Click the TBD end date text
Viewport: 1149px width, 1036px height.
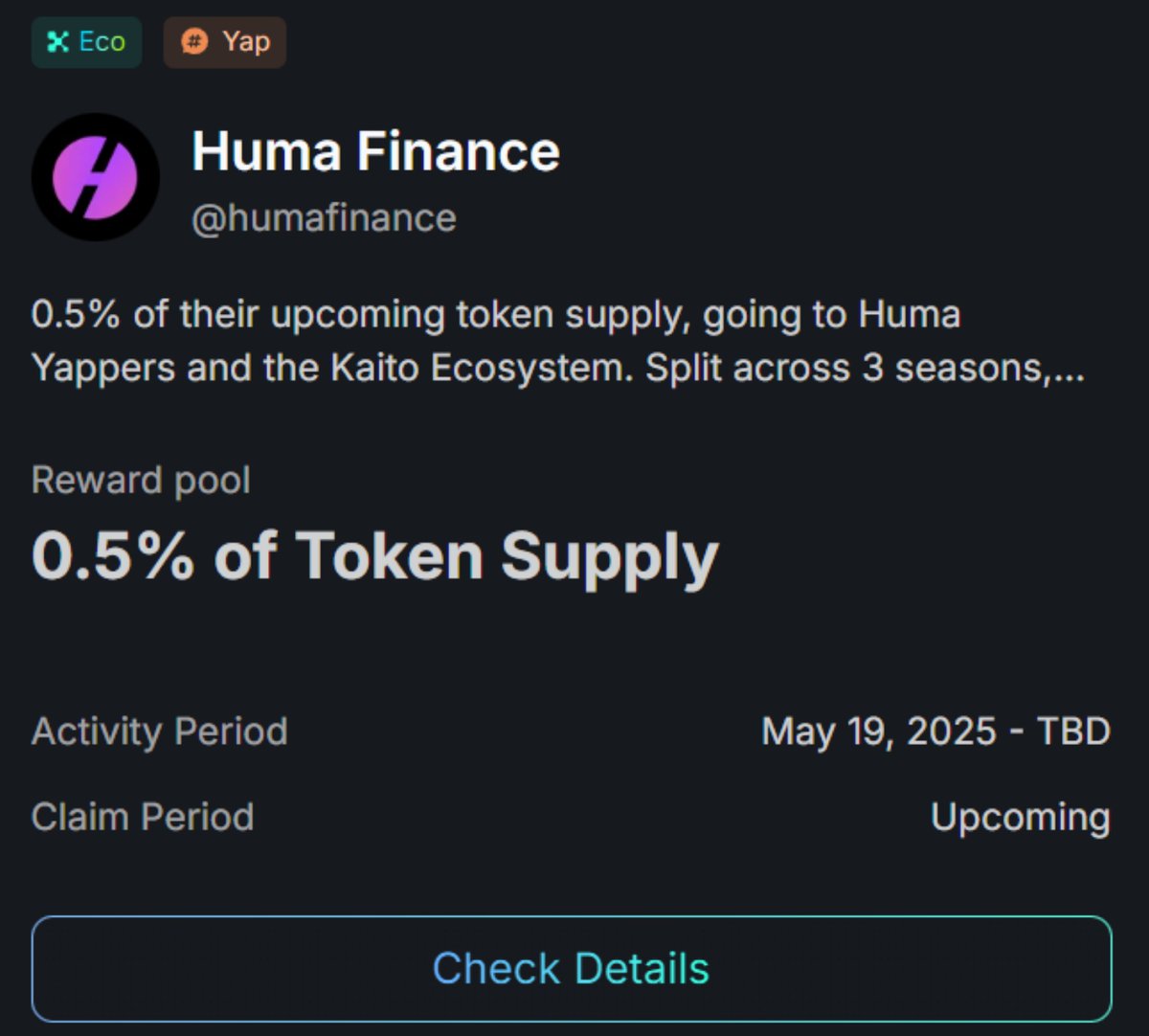click(x=1074, y=732)
